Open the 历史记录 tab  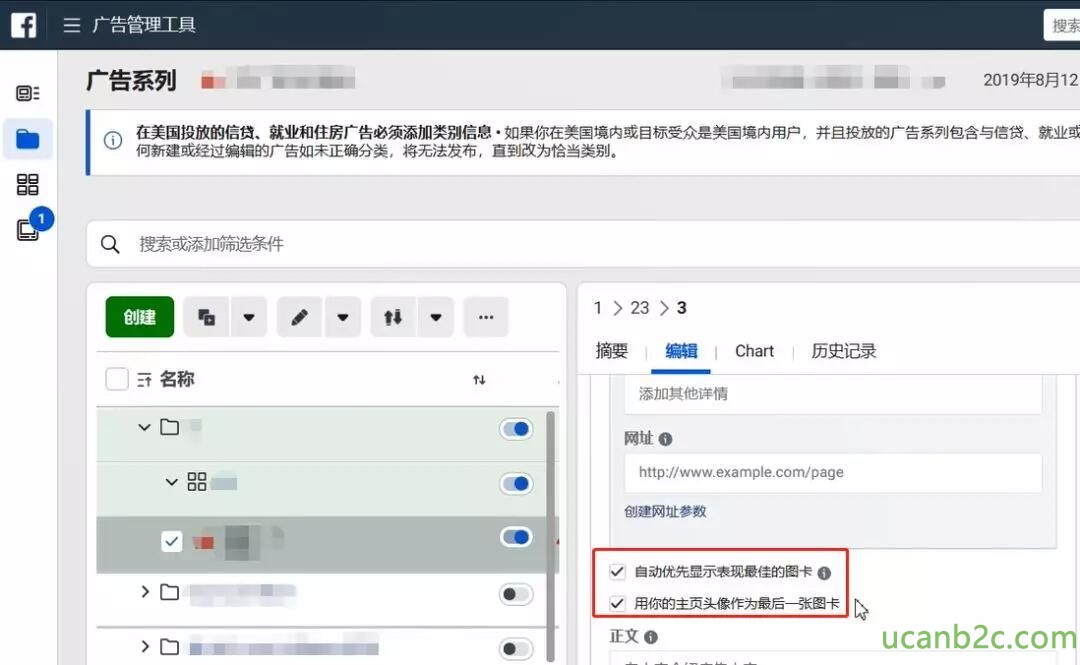point(843,351)
